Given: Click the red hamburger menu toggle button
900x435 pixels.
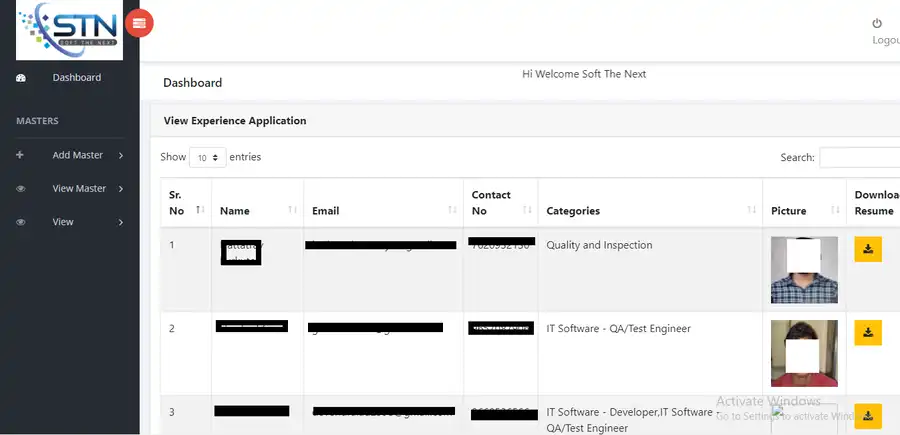Looking at the screenshot, I should [139, 22].
